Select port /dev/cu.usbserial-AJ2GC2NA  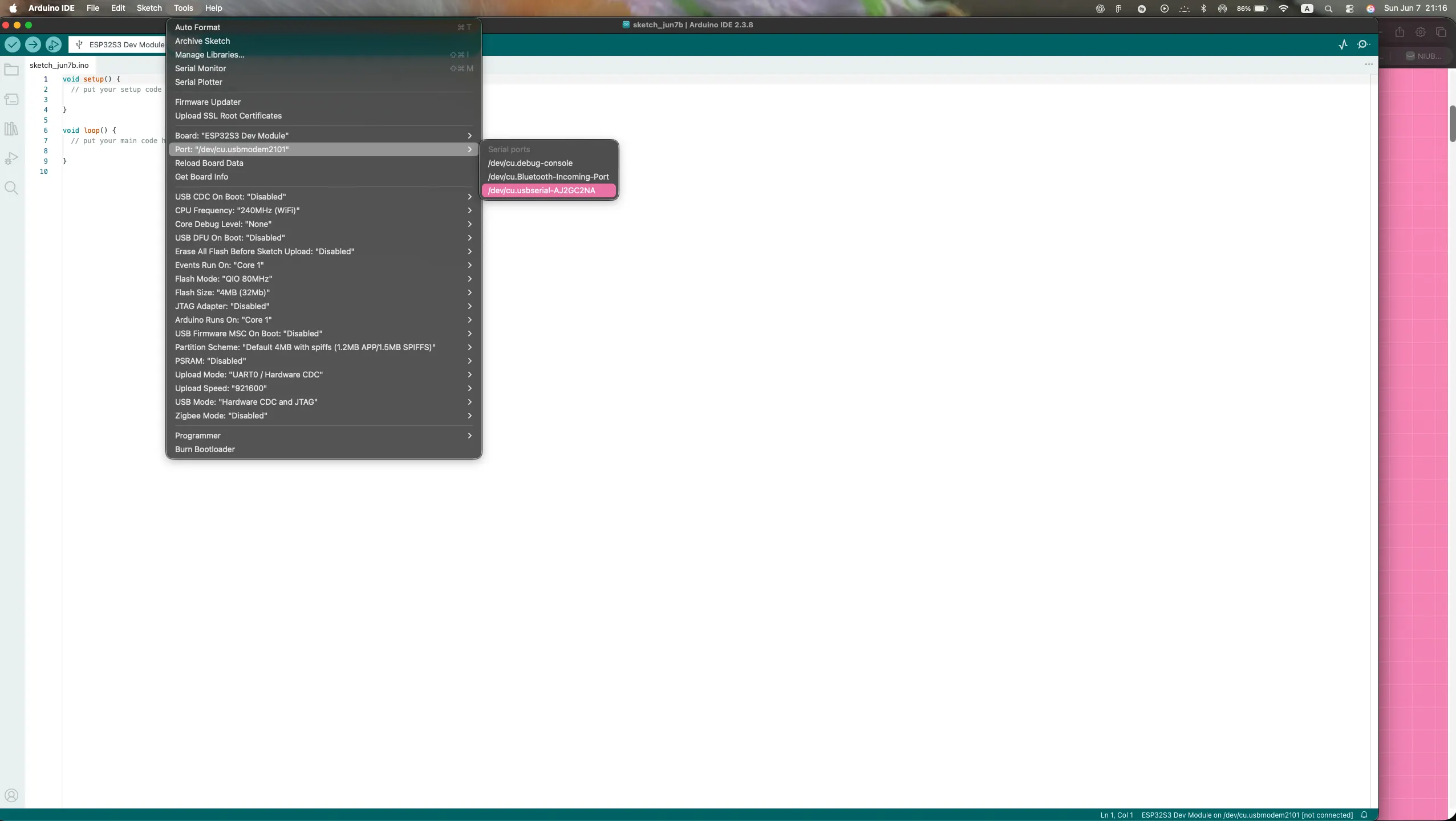(549, 190)
